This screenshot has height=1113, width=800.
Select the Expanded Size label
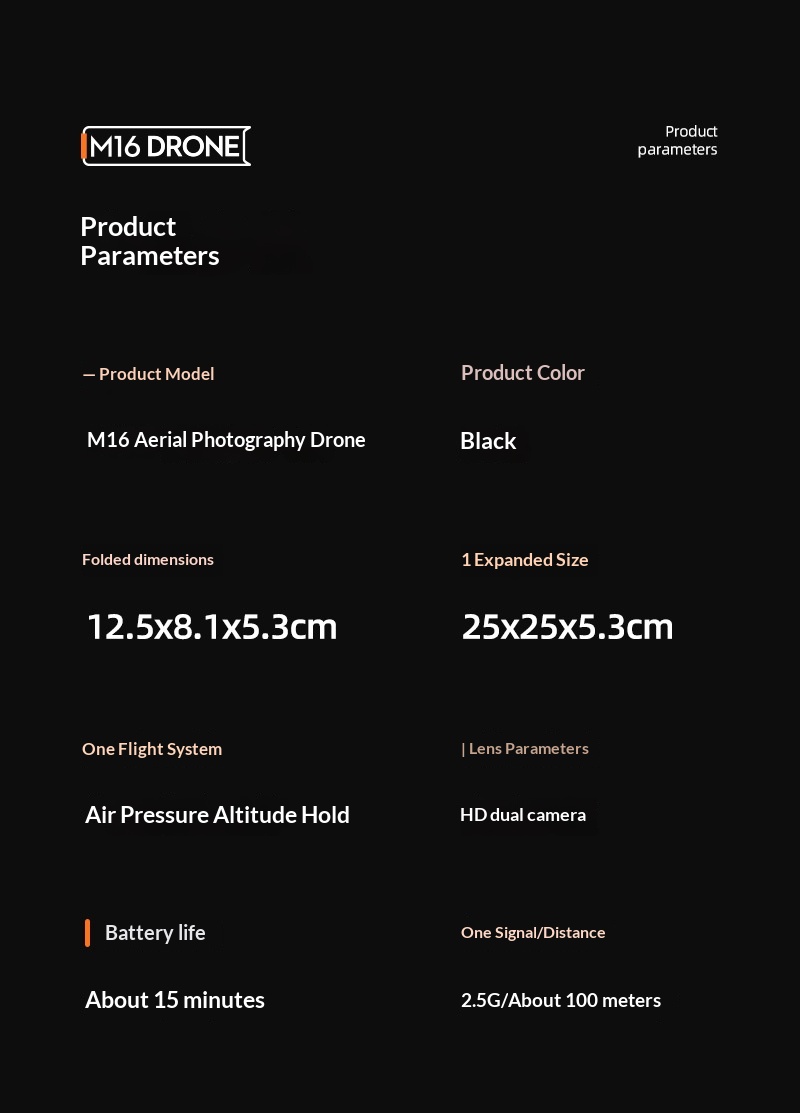coord(525,560)
